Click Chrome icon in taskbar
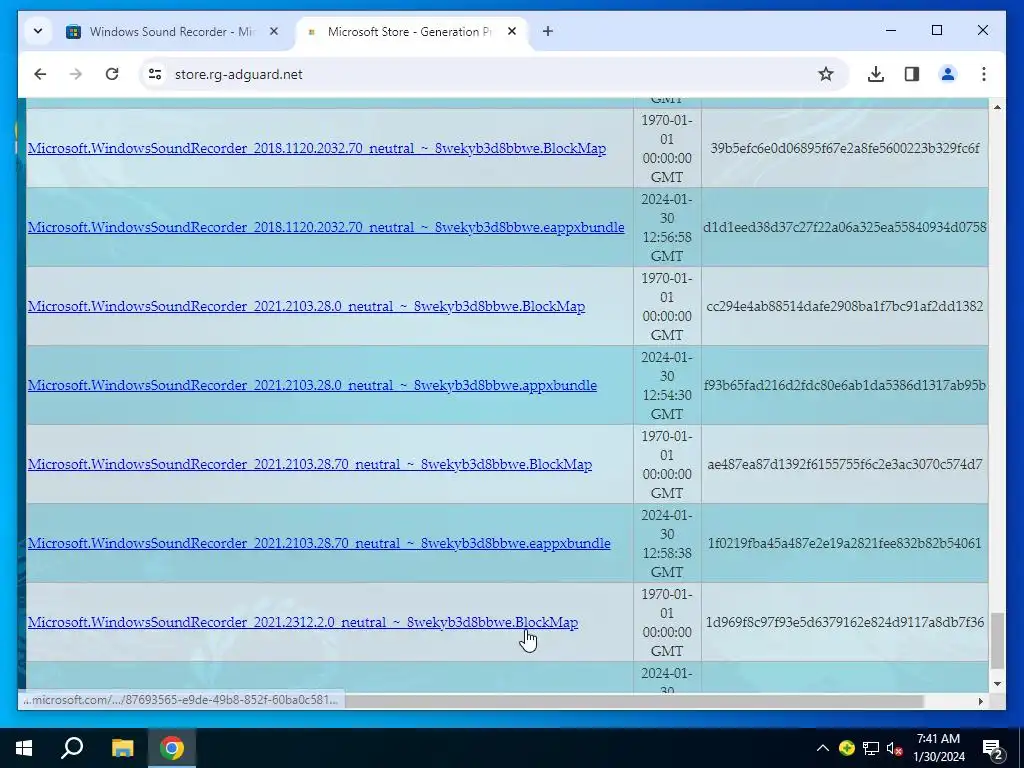Image resolution: width=1024 pixels, height=768 pixels. (x=172, y=748)
